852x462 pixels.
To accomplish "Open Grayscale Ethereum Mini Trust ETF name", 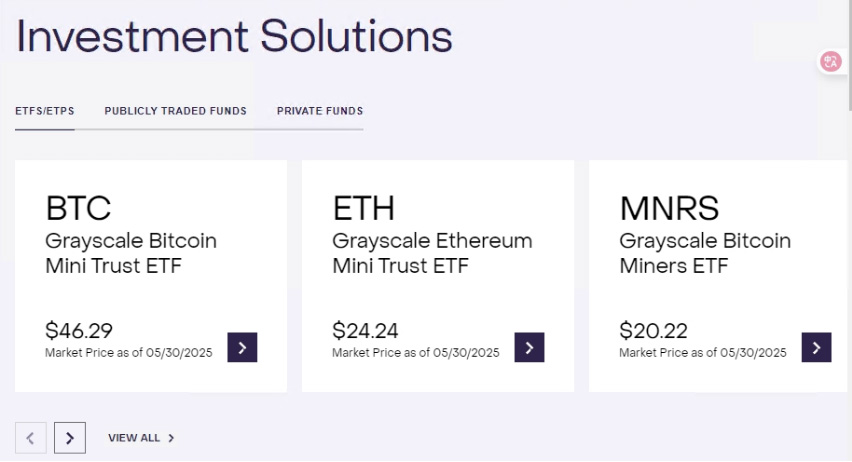I will (432, 254).
